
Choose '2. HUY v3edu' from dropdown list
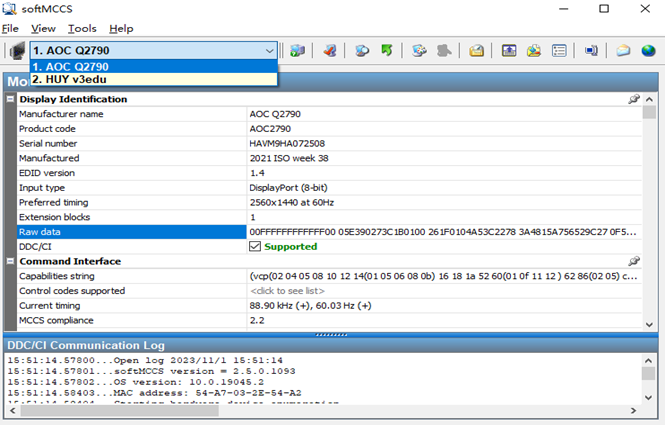click(154, 79)
